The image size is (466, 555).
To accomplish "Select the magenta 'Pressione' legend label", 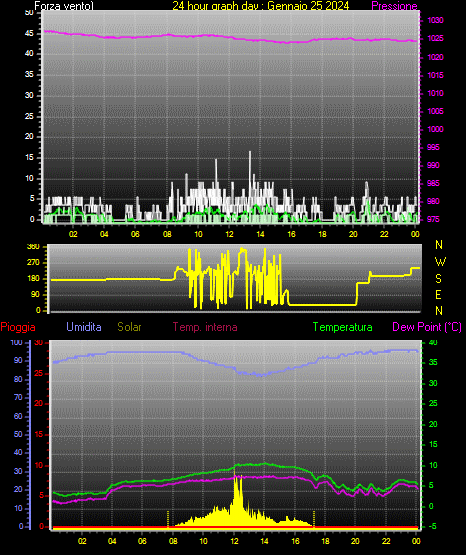I will point(394,6).
